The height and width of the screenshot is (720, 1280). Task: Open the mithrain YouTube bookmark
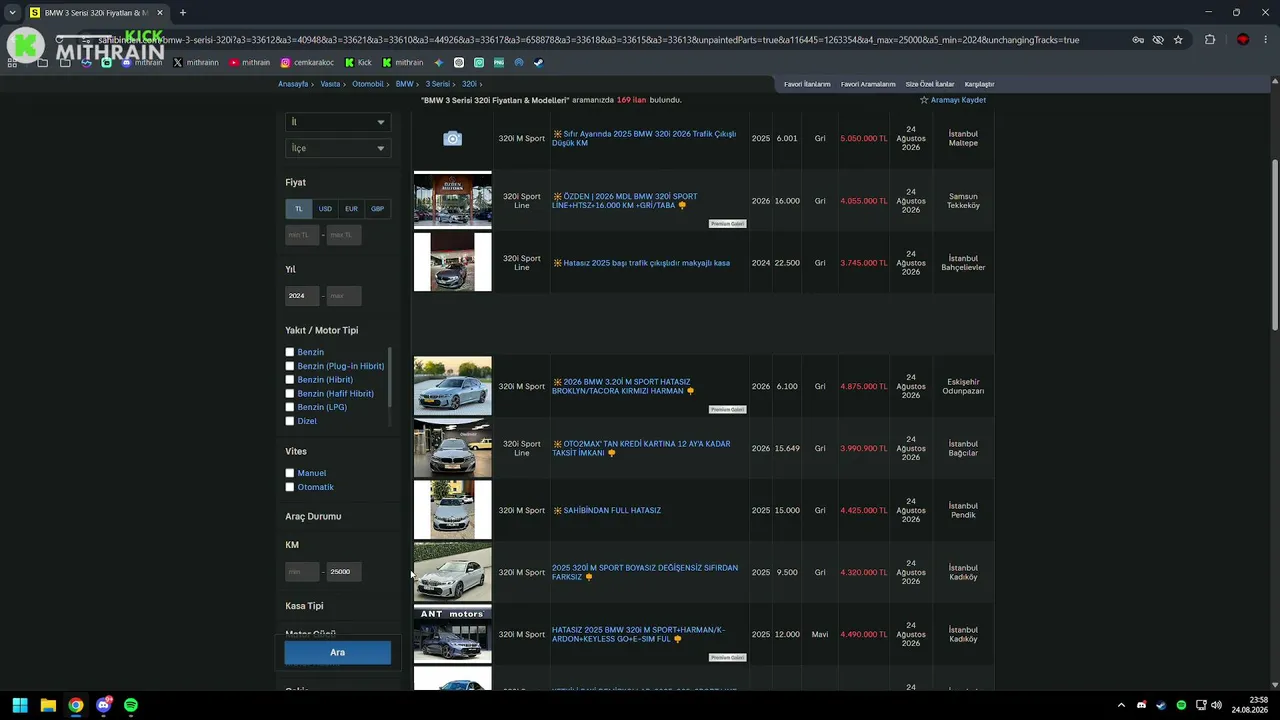coord(250,62)
